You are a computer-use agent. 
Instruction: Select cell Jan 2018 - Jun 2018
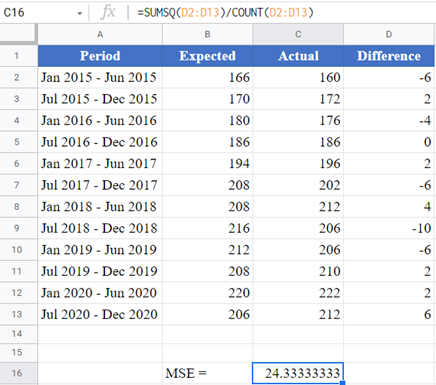[100, 207]
